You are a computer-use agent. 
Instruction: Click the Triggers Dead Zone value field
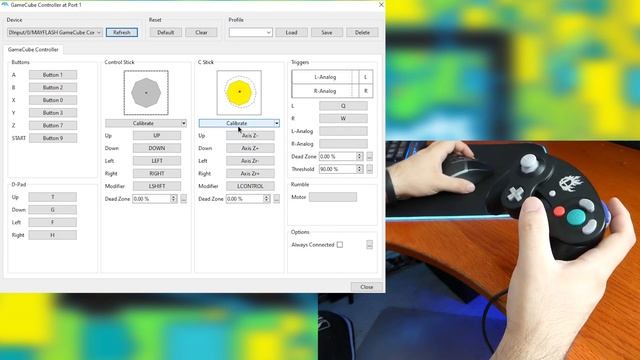[x=338, y=156]
